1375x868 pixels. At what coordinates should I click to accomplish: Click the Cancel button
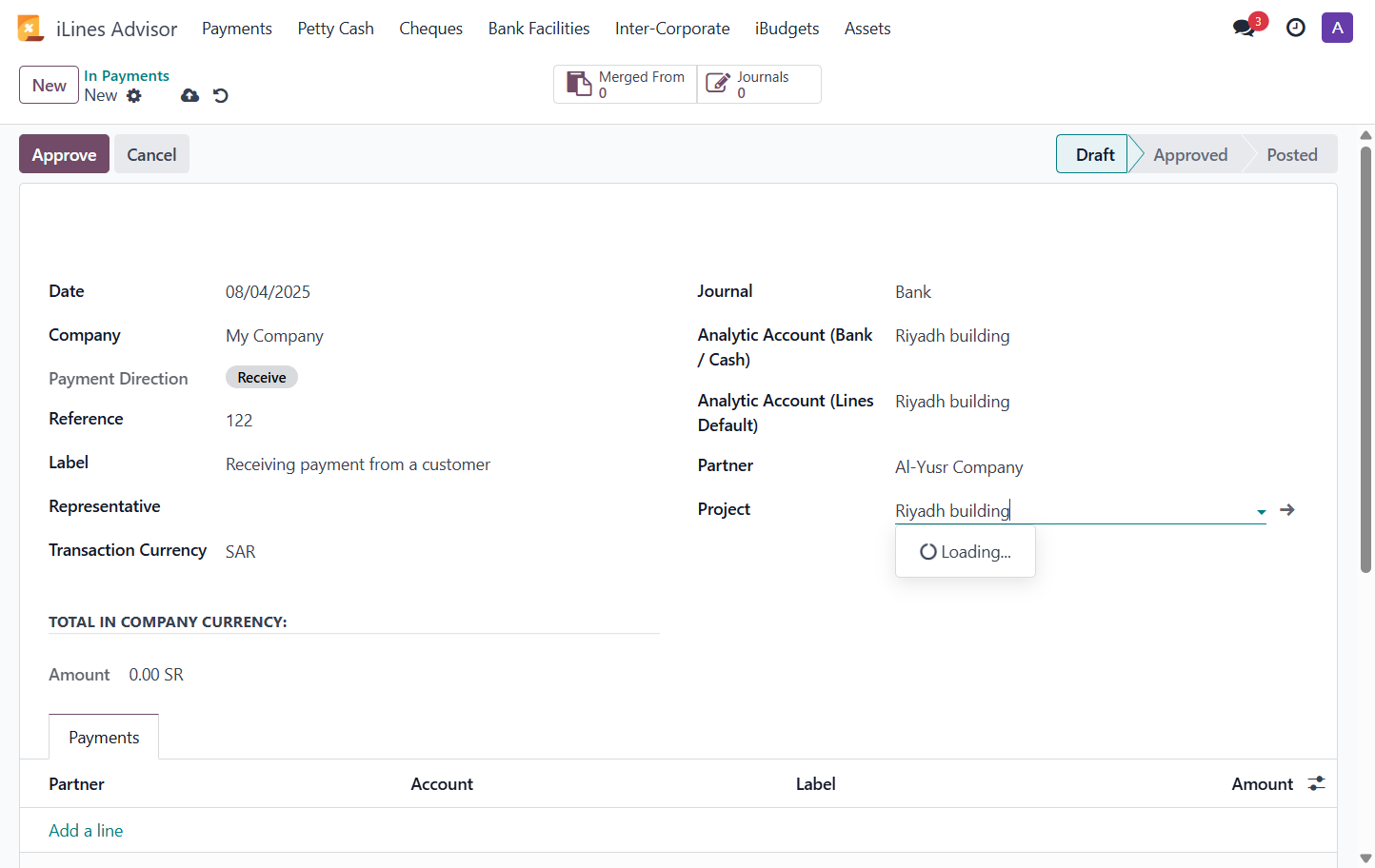[x=151, y=154]
